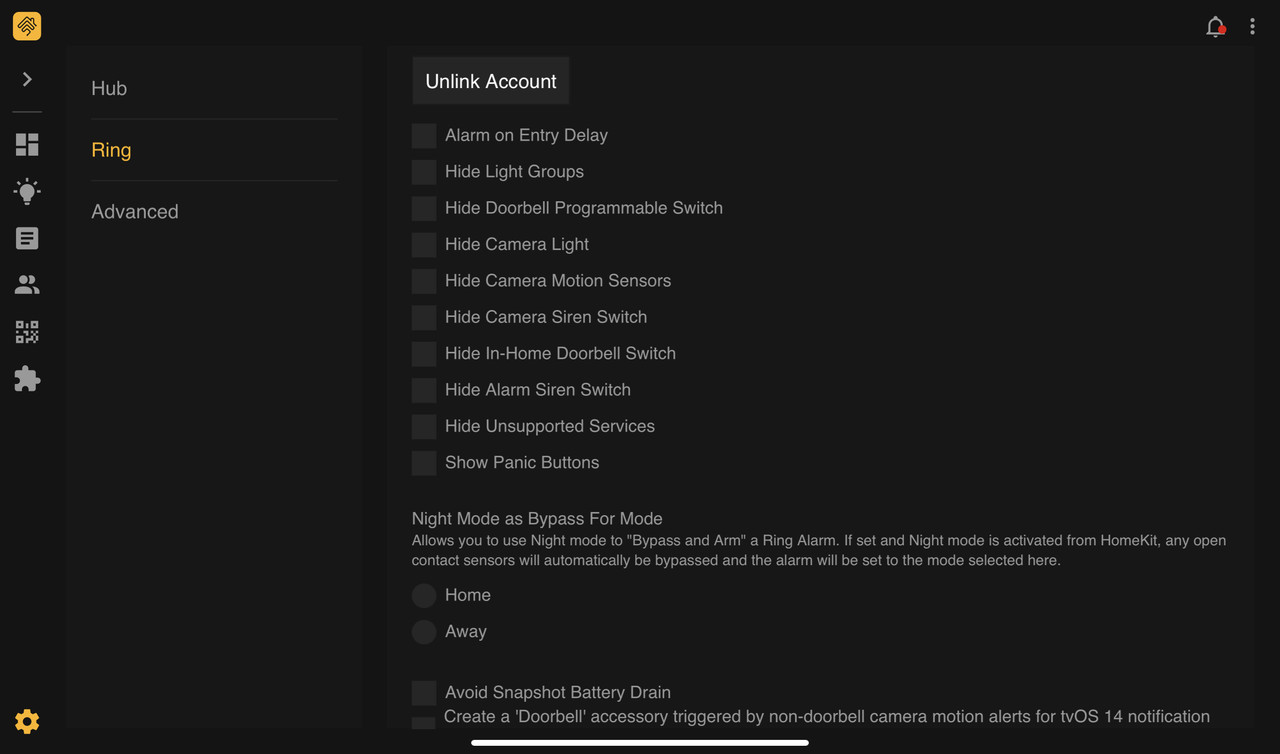
Task: Select the Ring settings section
Action: tap(111, 150)
